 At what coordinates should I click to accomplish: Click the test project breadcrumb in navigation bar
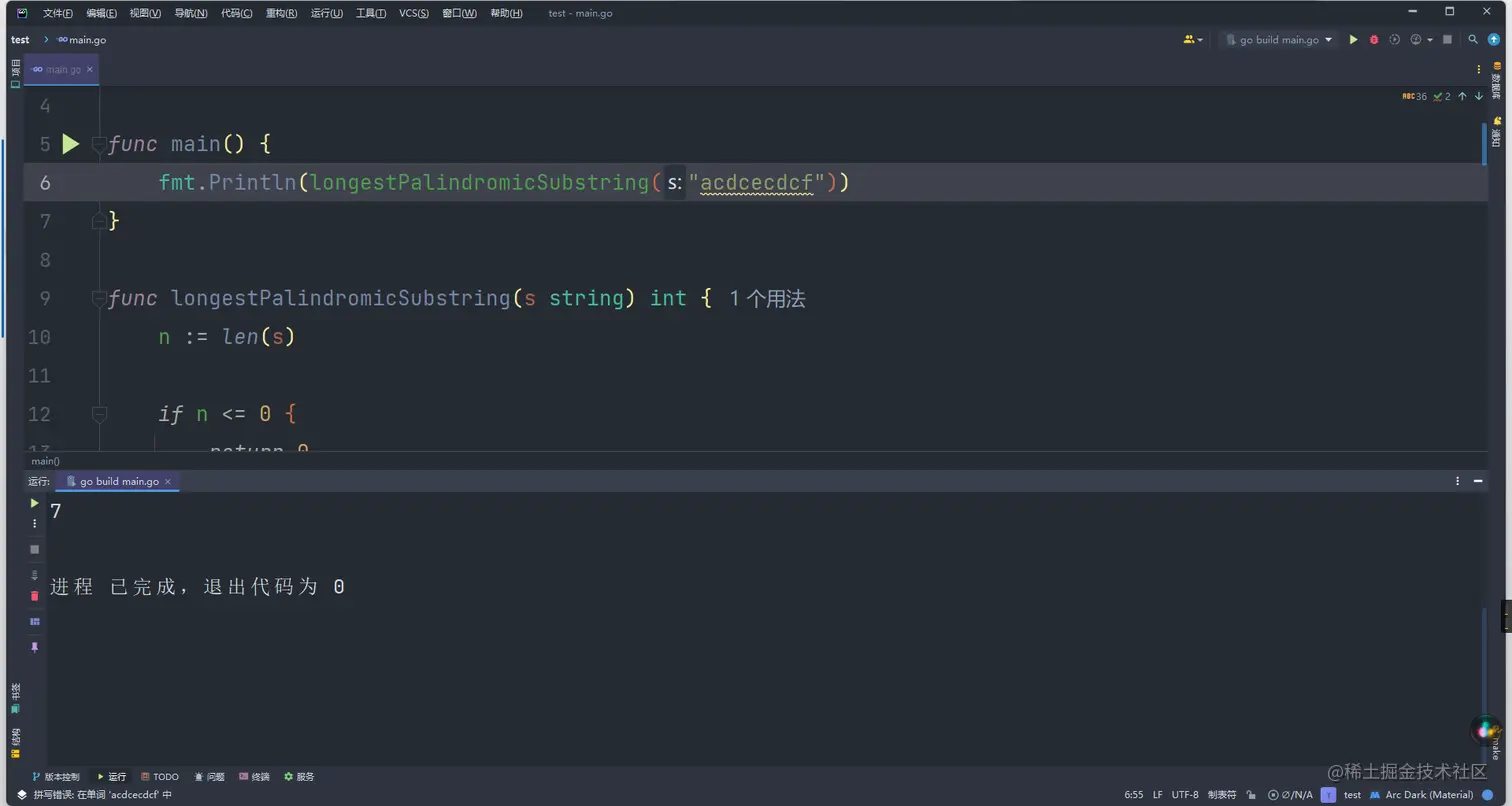(x=20, y=40)
